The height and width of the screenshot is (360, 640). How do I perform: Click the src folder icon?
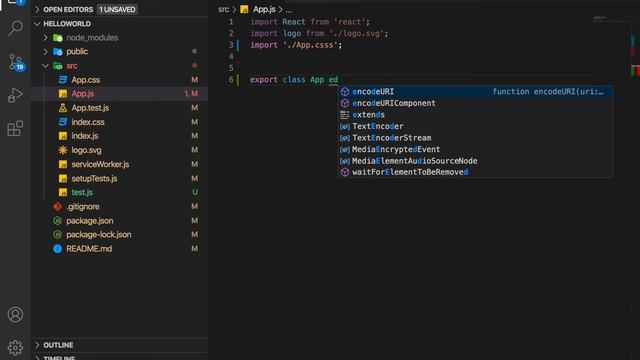click(x=58, y=66)
